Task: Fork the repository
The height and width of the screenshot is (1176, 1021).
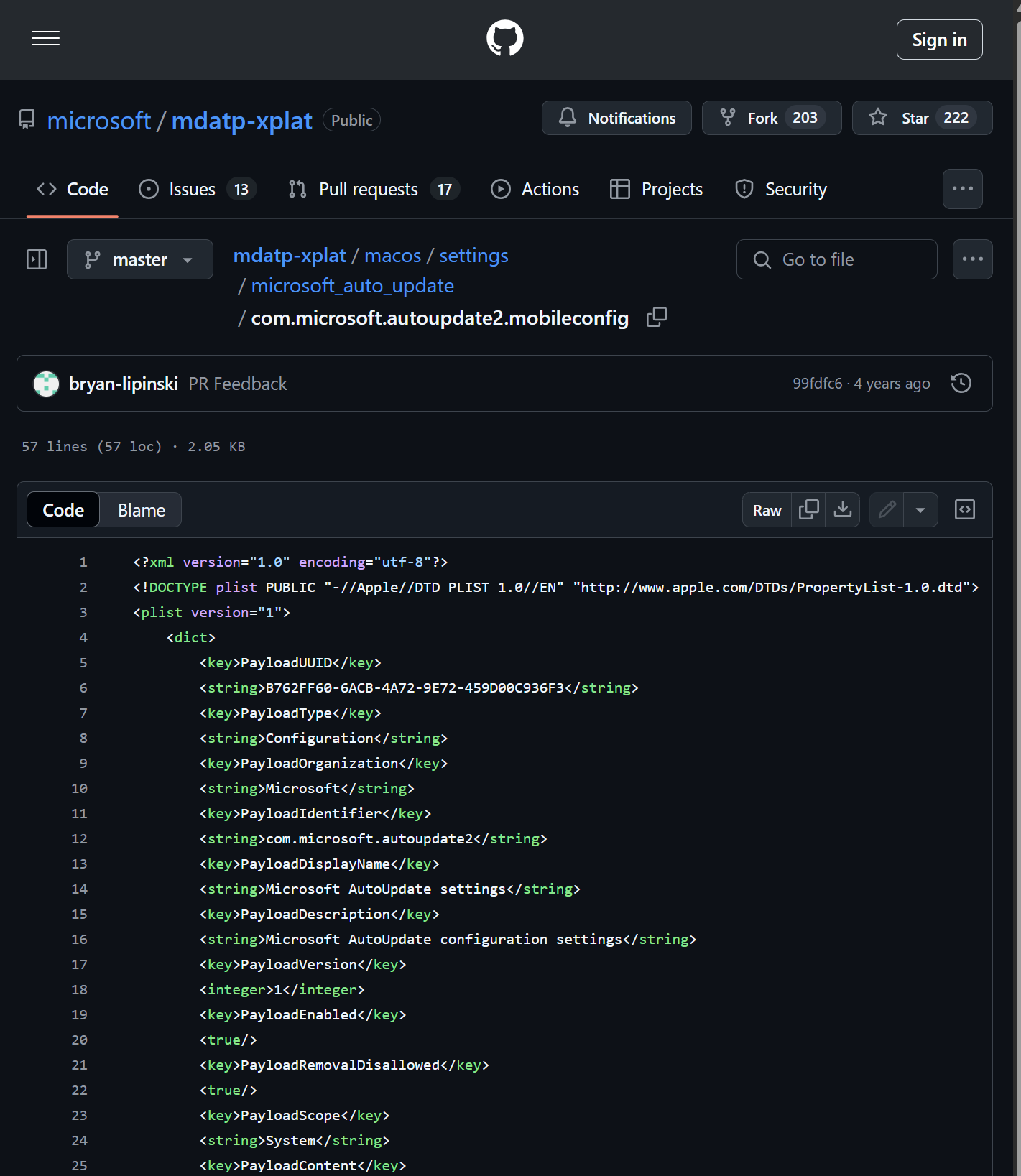Action: pyautogui.click(x=772, y=118)
